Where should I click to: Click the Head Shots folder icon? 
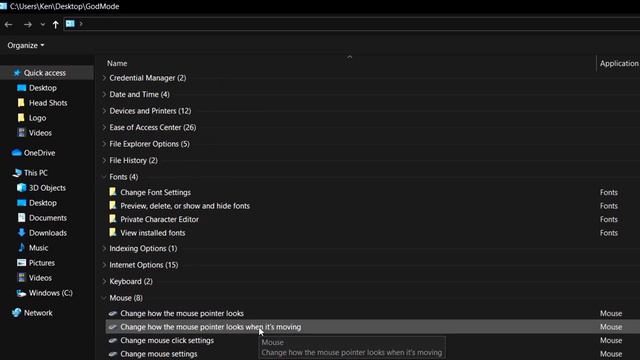click(21, 102)
